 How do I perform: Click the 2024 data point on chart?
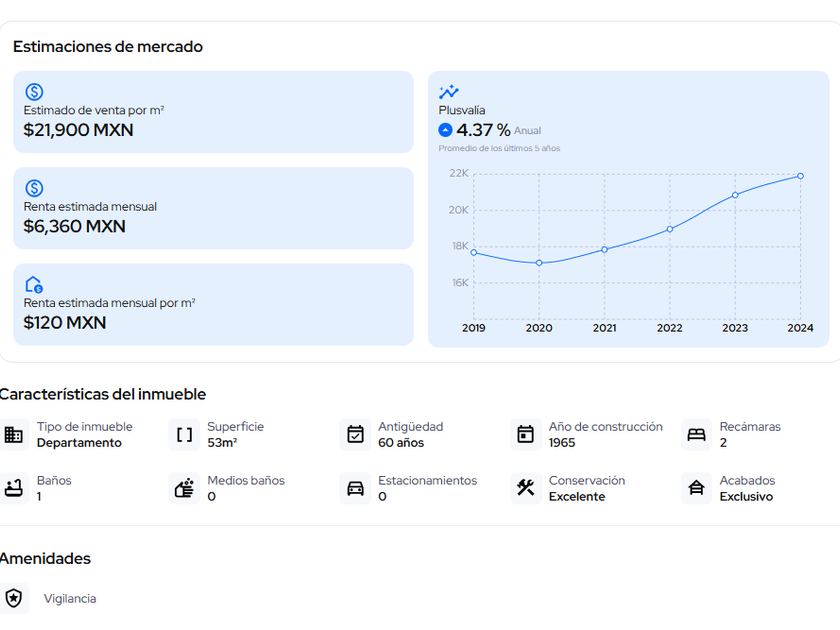pyautogui.click(x=800, y=176)
